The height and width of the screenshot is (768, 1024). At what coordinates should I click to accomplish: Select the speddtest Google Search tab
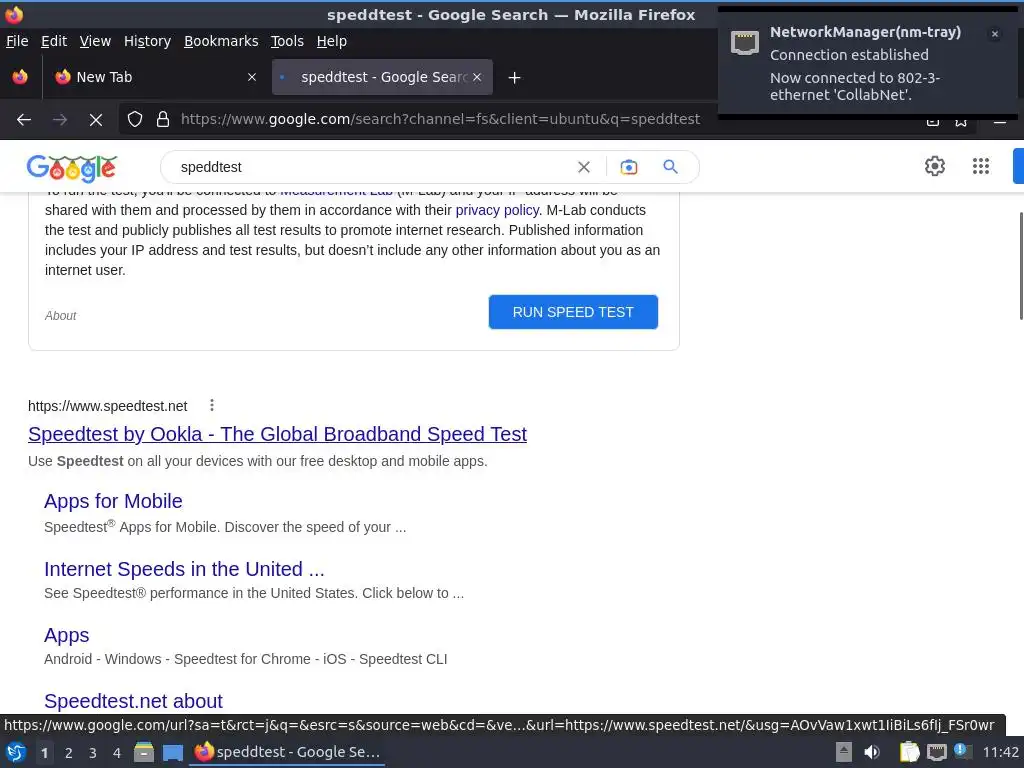click(382, 77)
